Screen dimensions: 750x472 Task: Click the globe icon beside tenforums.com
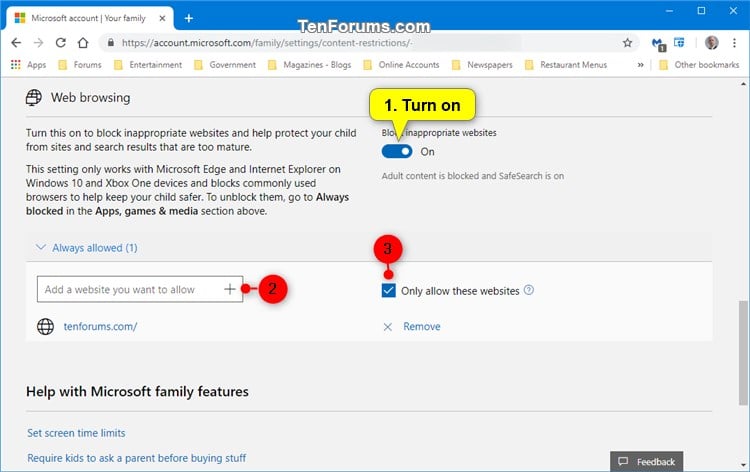[x=45, y=327]
